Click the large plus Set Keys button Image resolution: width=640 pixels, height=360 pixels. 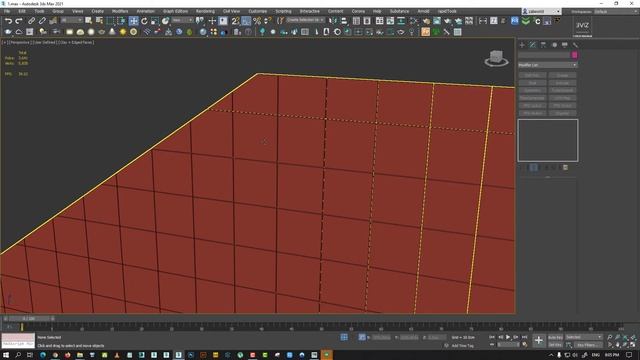(x=539, y=340)
